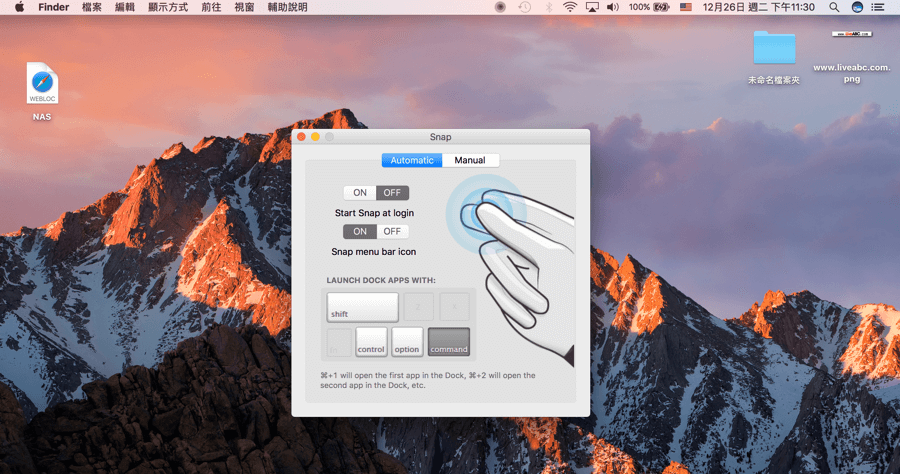Click the AirPlay display icon
This screenshot has height=474, width=900.
click(x=592, y=7)
